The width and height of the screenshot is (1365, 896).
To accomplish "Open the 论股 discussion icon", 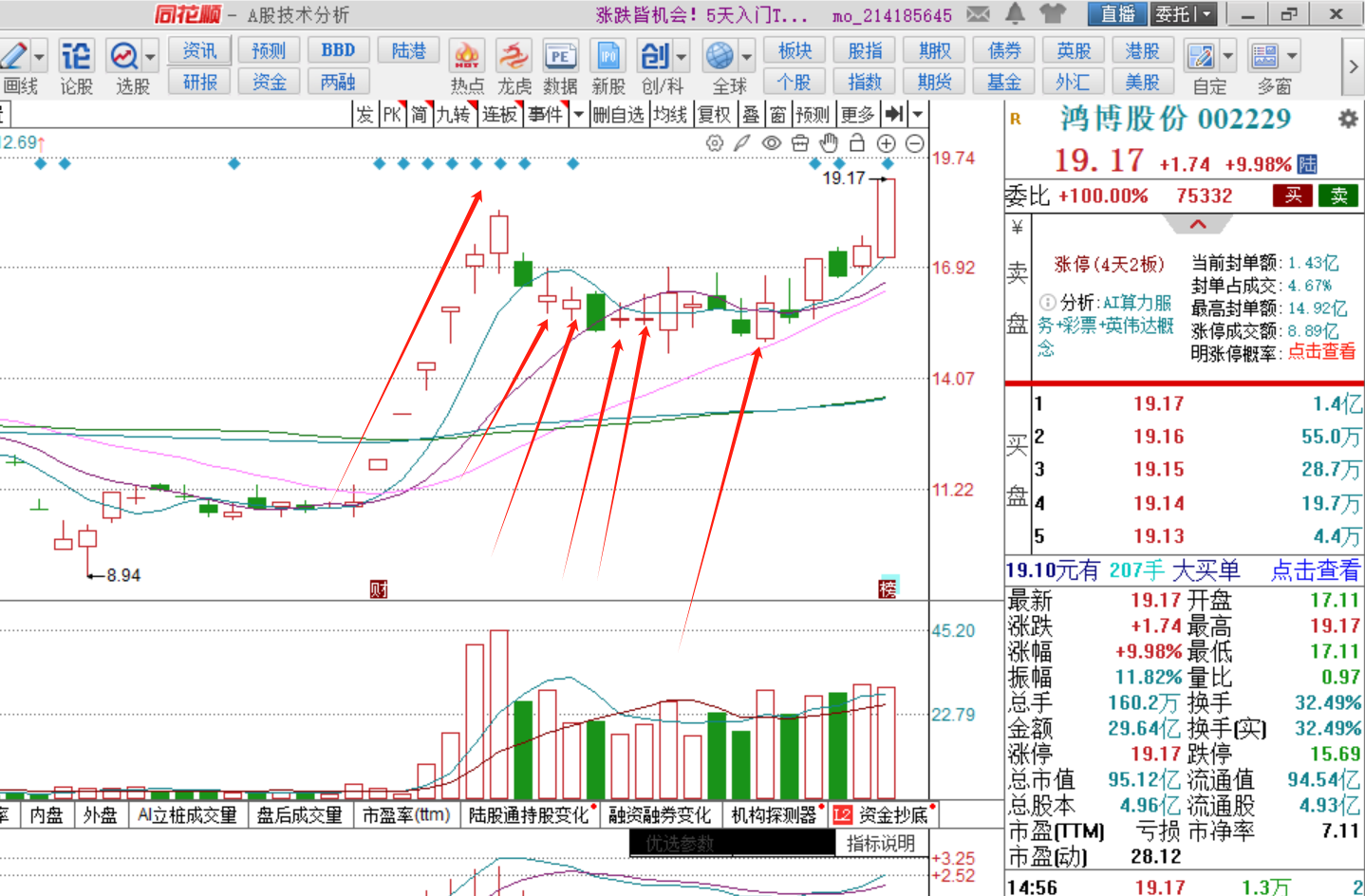I will 75,56.
